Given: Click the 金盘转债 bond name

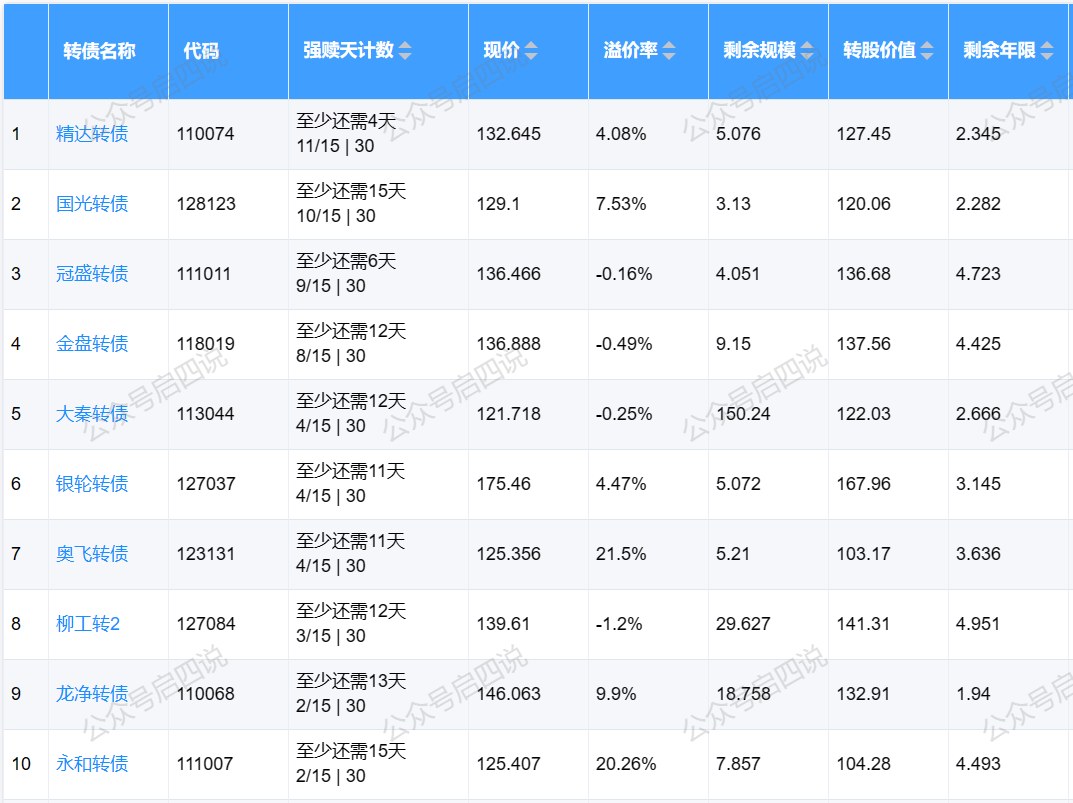Looking at the screenshot, I should pyautogui.click(x=92, y=344).
